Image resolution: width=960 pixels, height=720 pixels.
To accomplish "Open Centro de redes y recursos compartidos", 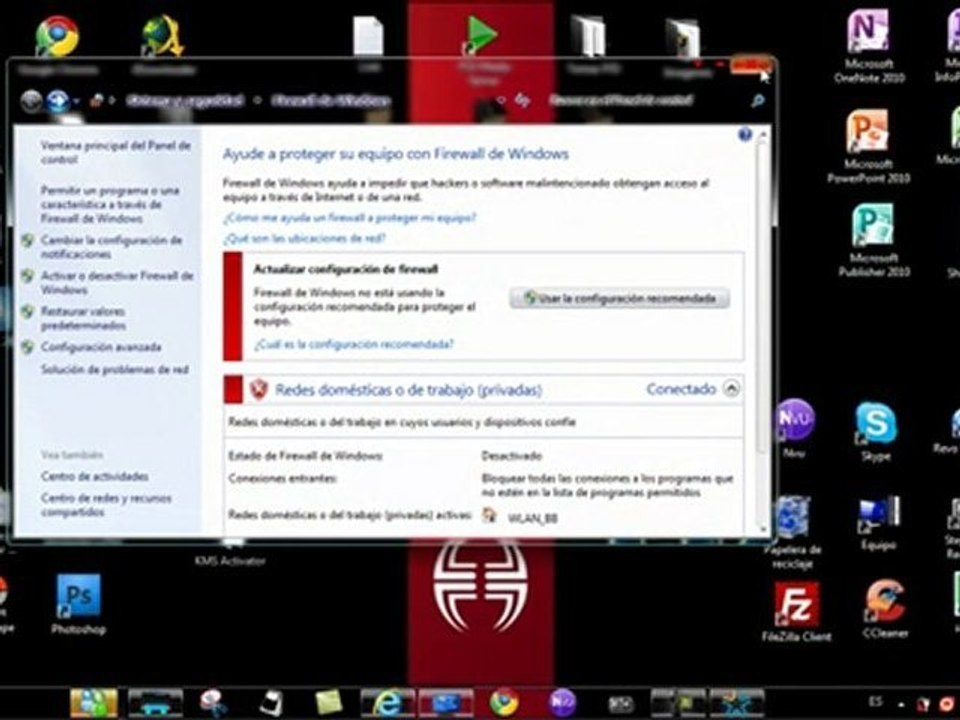I will pyautogui.click(x=106, y=505).
